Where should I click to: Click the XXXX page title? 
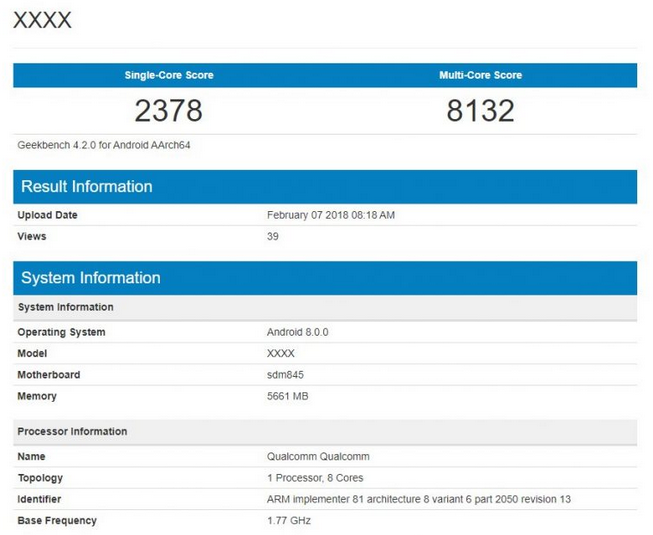42,20
